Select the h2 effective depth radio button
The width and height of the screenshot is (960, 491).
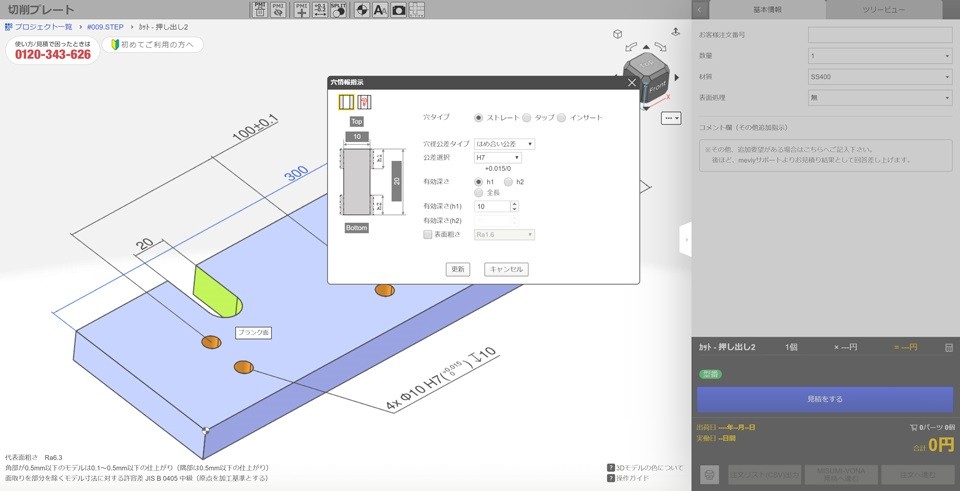pos(509,182)
